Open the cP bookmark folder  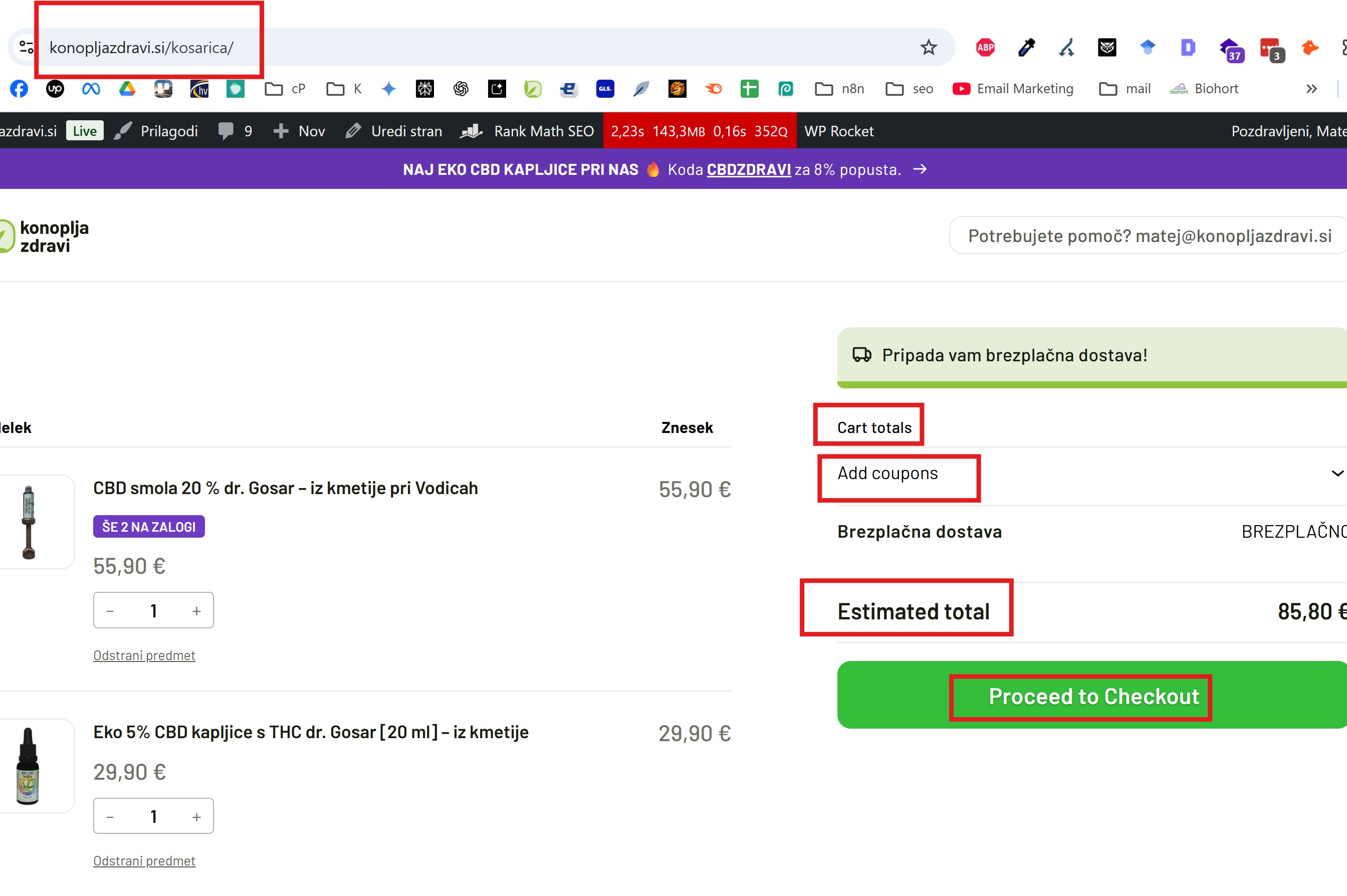(285, 89)
